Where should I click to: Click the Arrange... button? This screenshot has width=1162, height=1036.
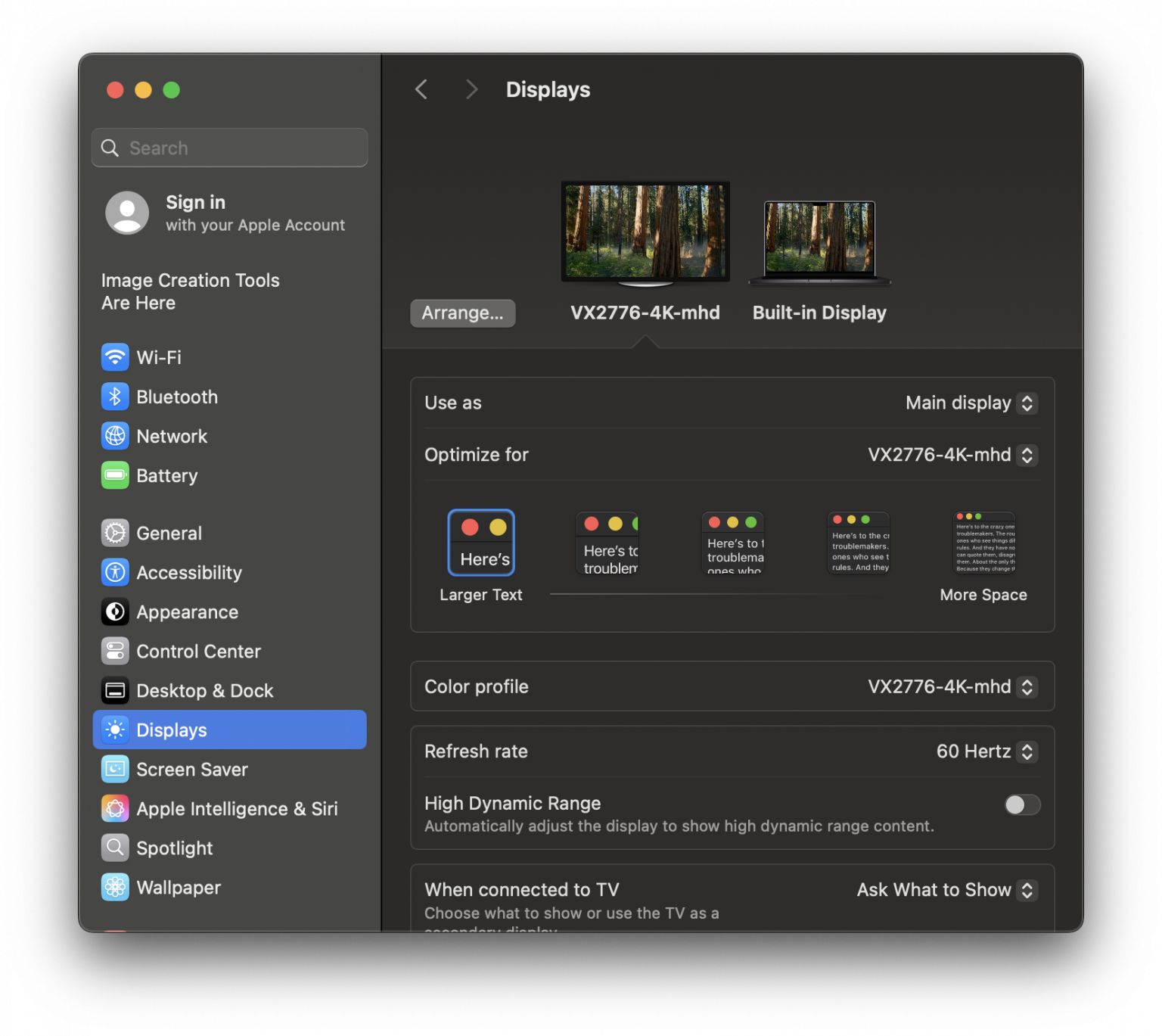pyautogui.click(x=462, y=313)
